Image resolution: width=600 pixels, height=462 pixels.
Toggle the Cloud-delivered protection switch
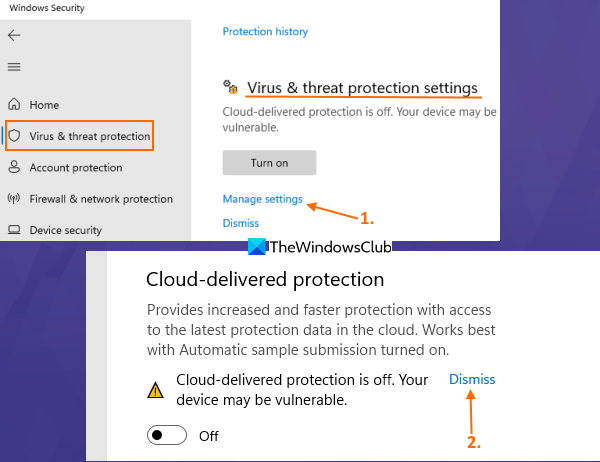coord(167,436)
